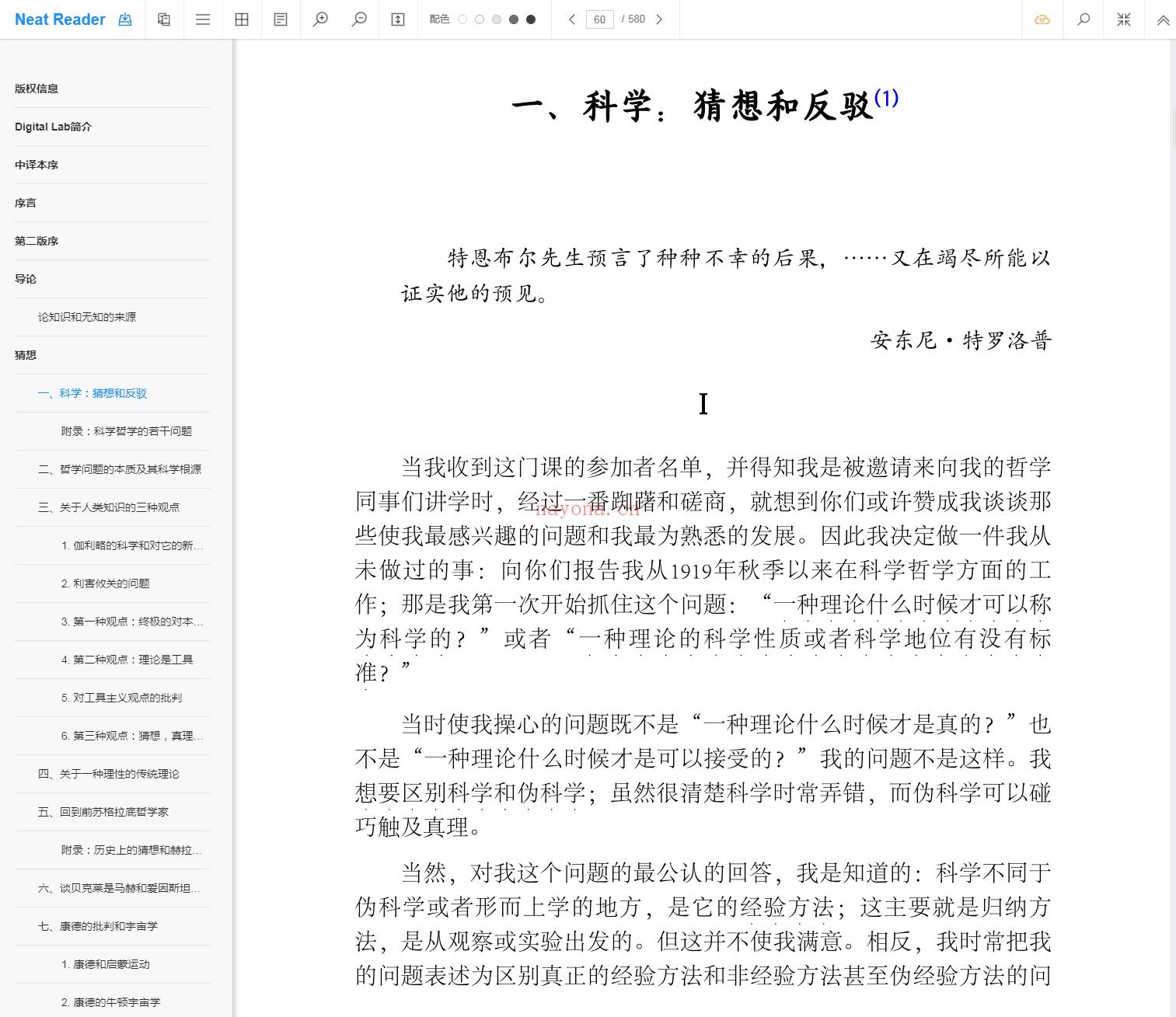Open 3. 第一种观点：终极的对本… entry
1176x1017 pixels.
113,622
